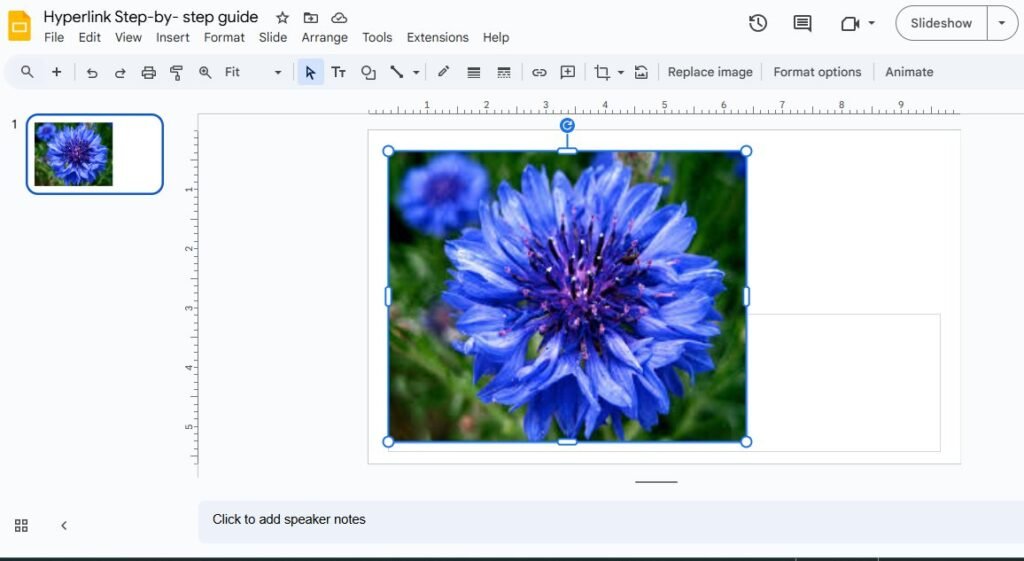This screenshot has width=1024, height=561.
Task: Open the File menu
Action: coord(54,37)
